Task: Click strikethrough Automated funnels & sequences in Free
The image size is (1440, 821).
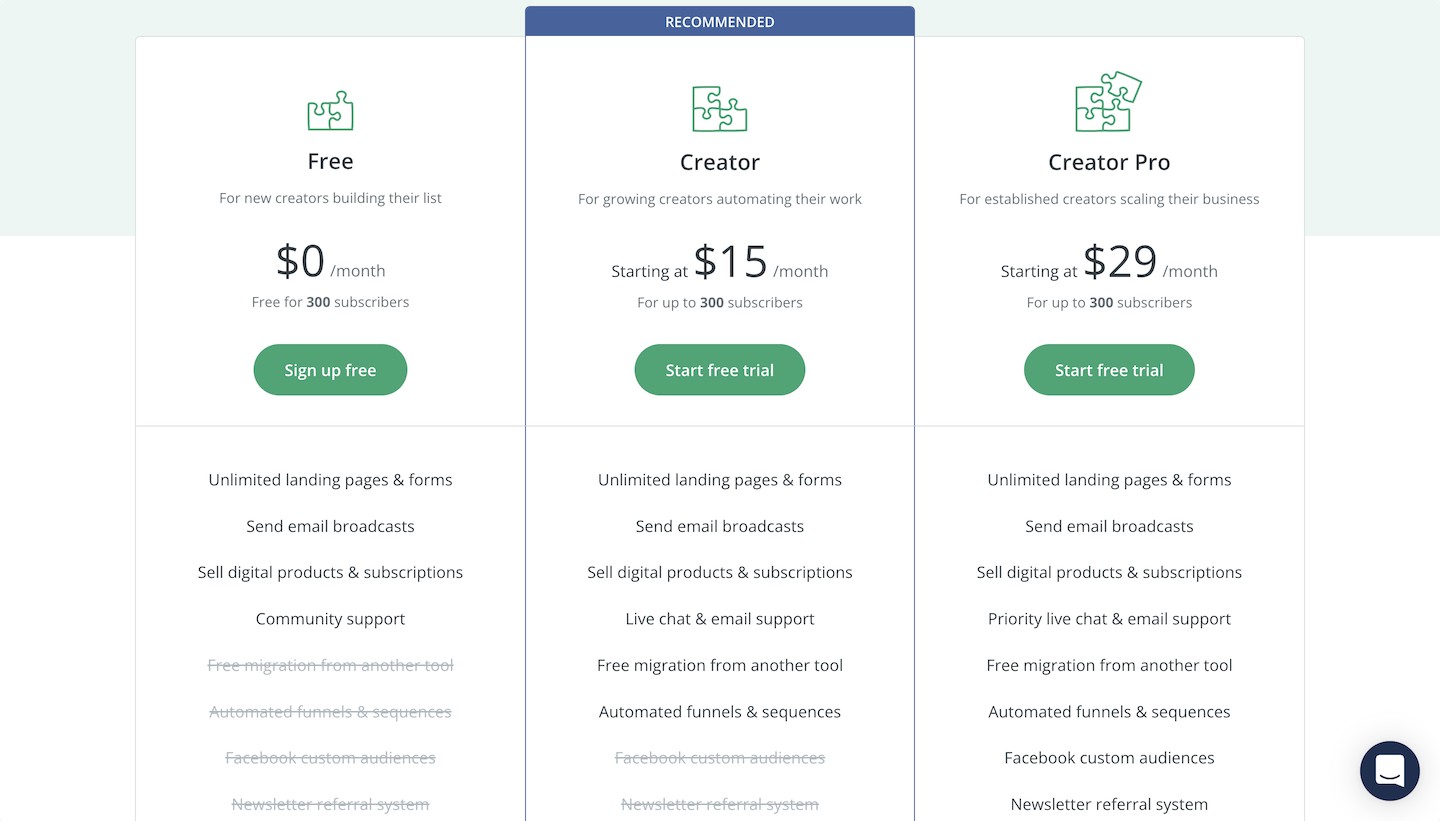Action: tap(330, 712)
